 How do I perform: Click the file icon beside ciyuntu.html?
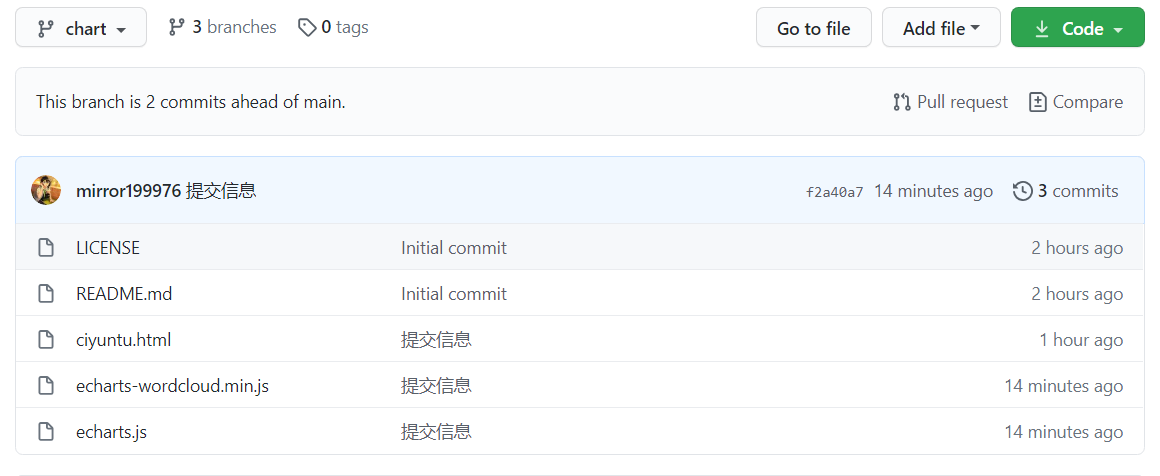tap(46, 340)
